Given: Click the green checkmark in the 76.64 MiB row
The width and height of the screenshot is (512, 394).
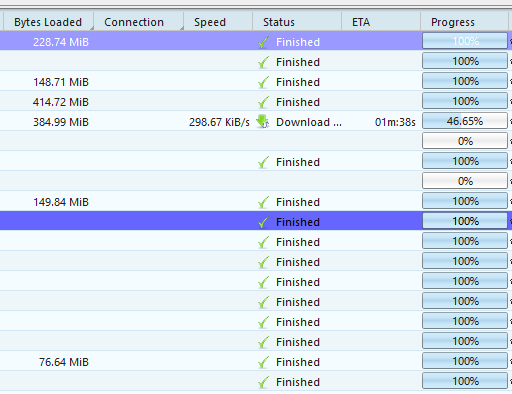Looking at the screenshot, I should click(263, 362).
